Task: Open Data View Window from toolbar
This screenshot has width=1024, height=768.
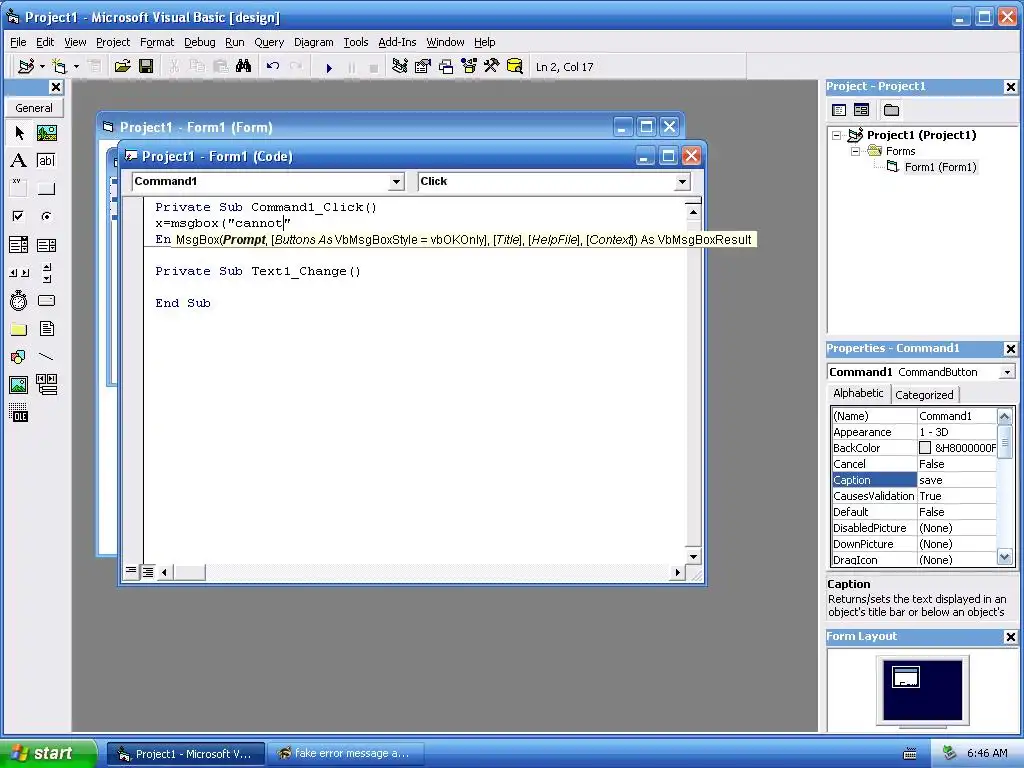Action: click(515, 66)
